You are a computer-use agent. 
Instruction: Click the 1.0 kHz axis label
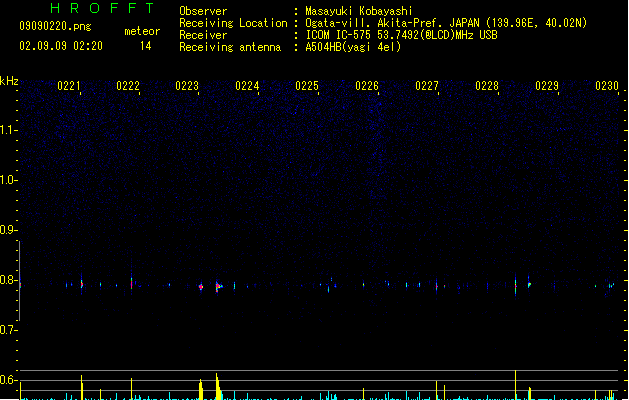tap(8, 179)
